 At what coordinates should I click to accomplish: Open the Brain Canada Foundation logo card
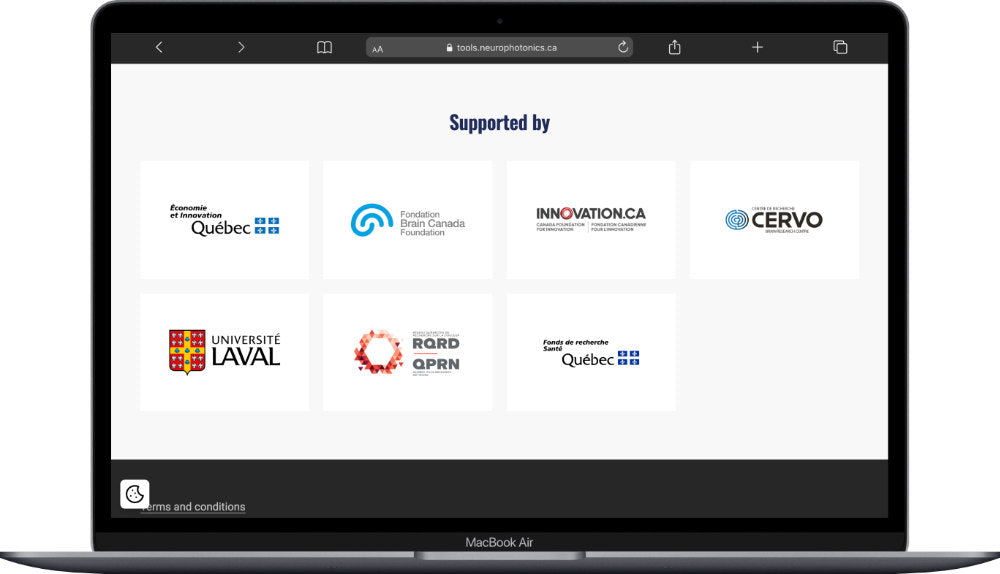(407, 220)
